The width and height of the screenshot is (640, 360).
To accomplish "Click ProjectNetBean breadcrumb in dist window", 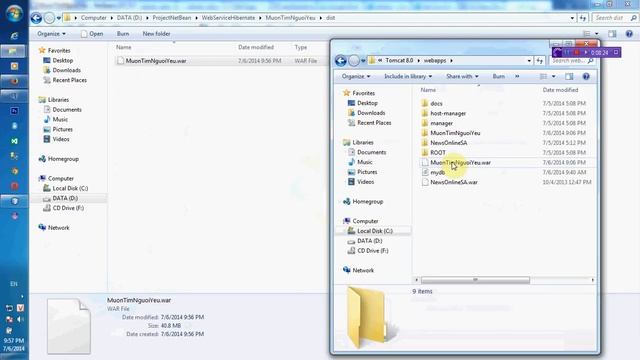I will point(171,18).
